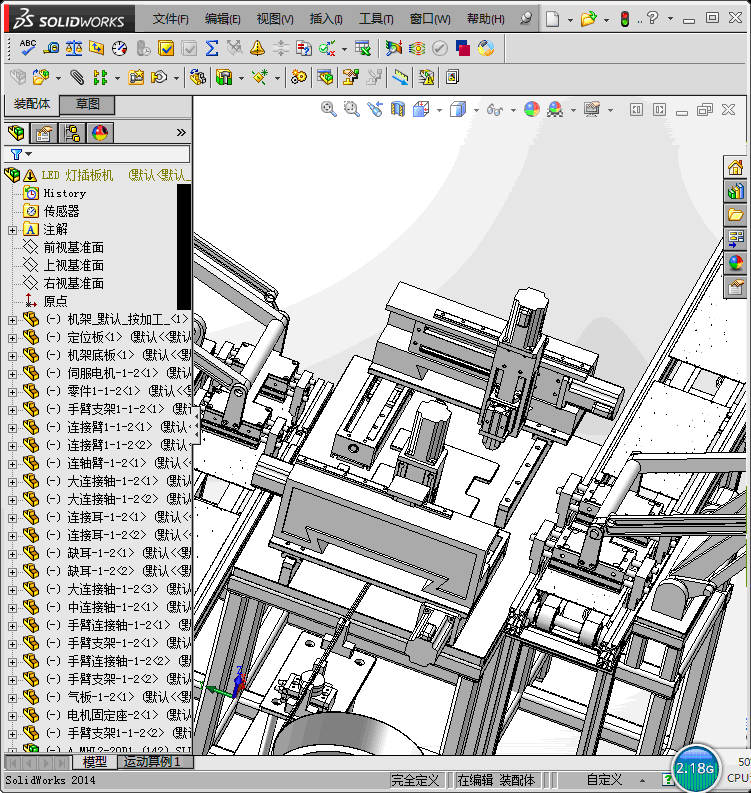Click the Design Table Excel icon
751x793 pixels.
pos(363,48)
